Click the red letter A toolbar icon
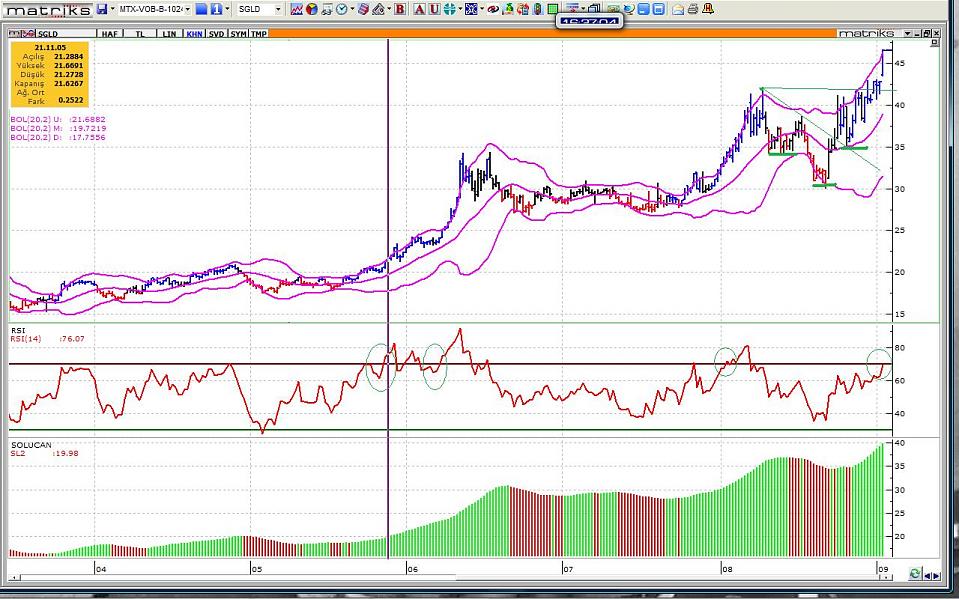Viewport: 959px width, 599px height. (x=418, y=9)
